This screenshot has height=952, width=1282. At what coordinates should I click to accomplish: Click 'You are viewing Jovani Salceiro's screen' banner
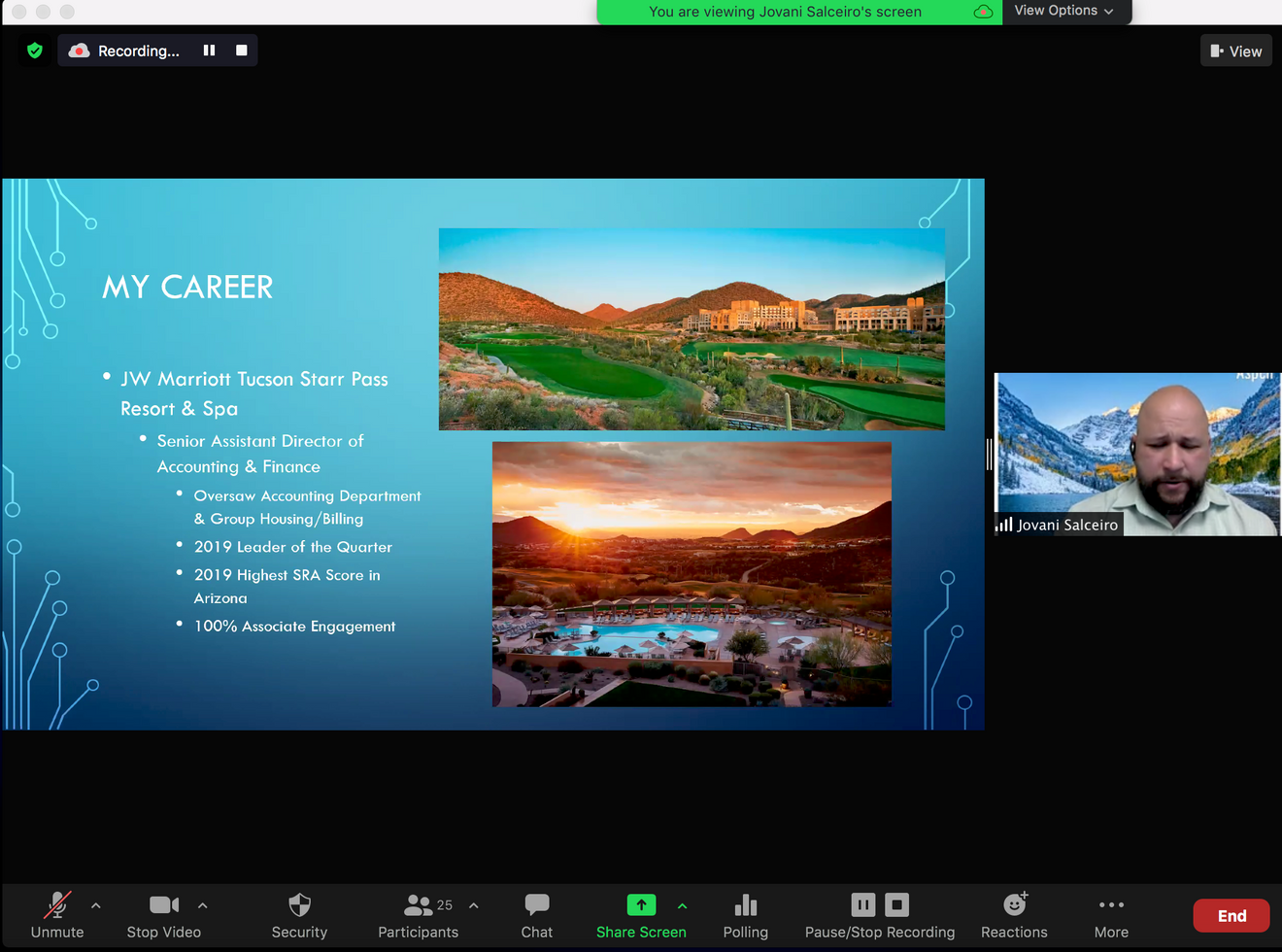(785, 12)
